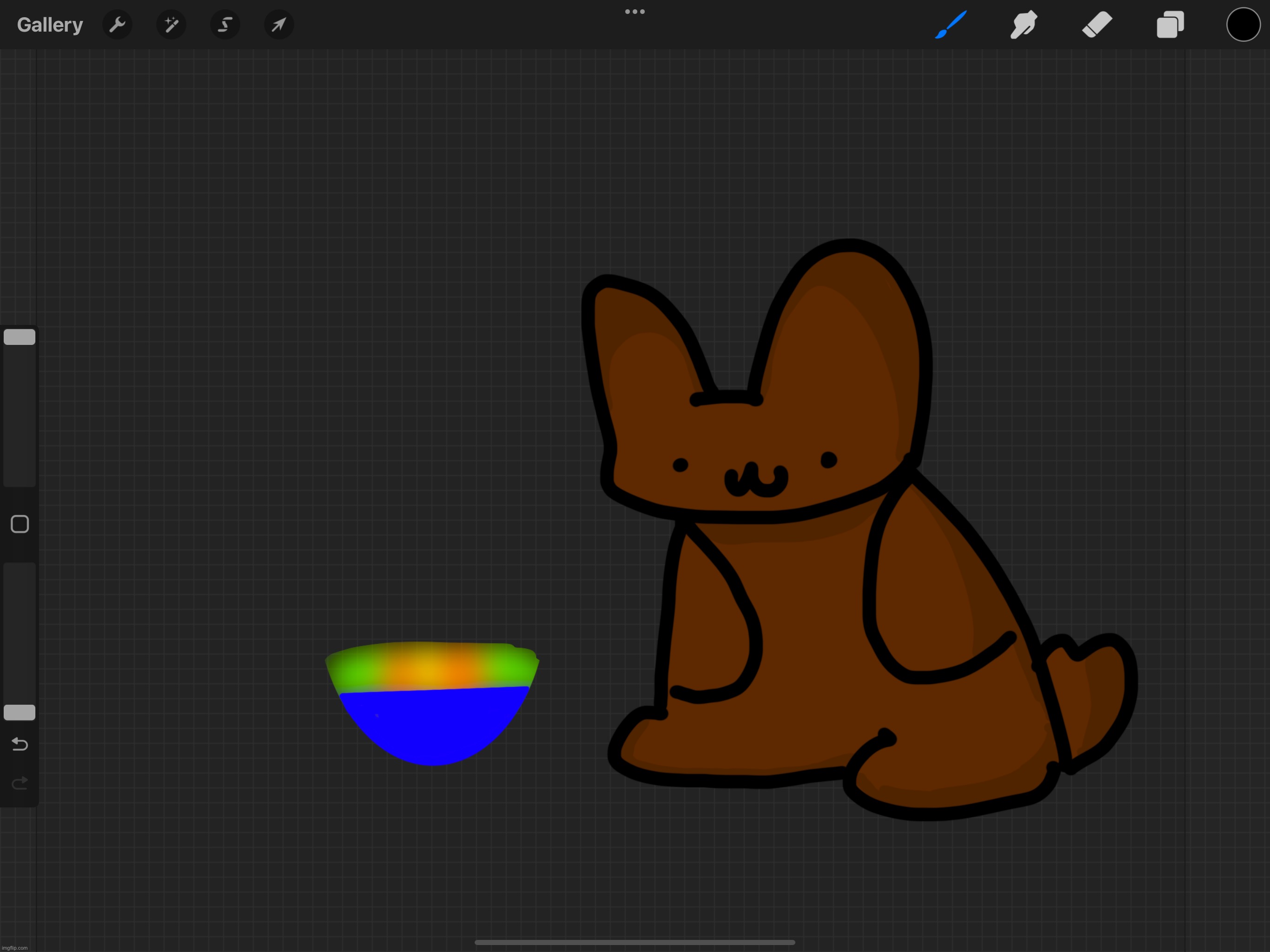Select the Eraser tool

[x=1097, y=25]
